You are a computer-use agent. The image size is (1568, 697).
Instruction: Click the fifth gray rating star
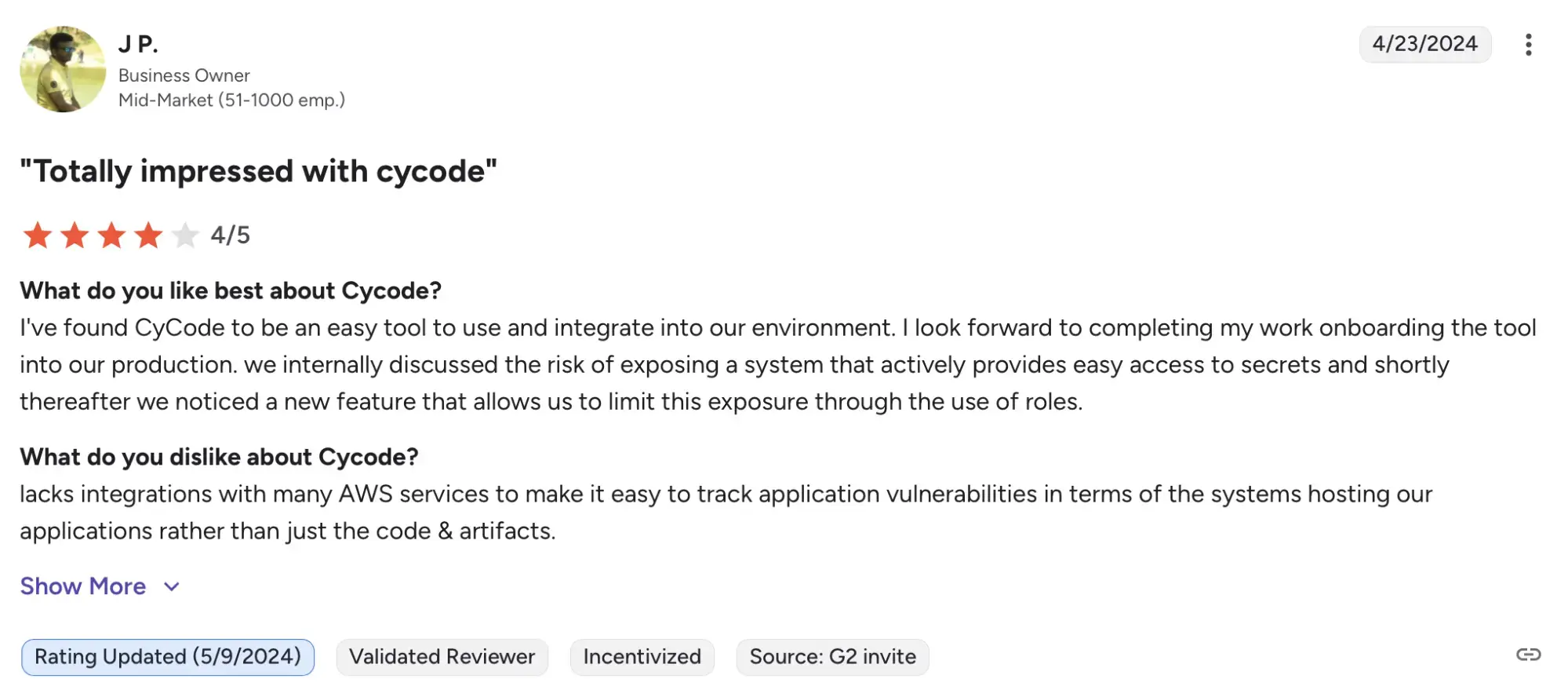(185, 235)
